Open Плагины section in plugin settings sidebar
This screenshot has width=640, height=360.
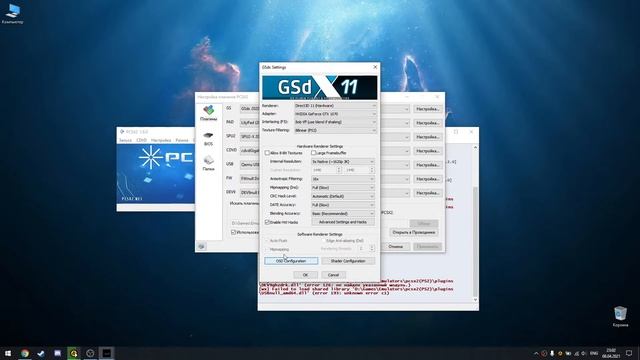click(x=208, y=113)
